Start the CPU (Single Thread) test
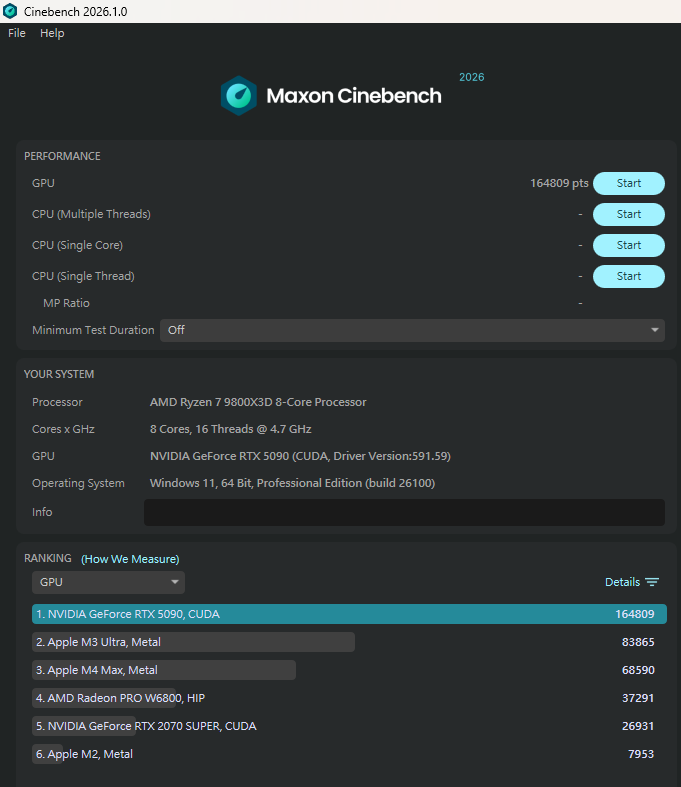 (629, 277)
